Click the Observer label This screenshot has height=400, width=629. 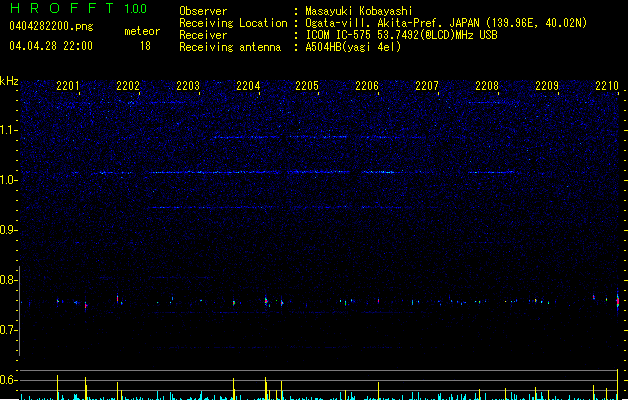pyautogui.click(x=203, y=11)
